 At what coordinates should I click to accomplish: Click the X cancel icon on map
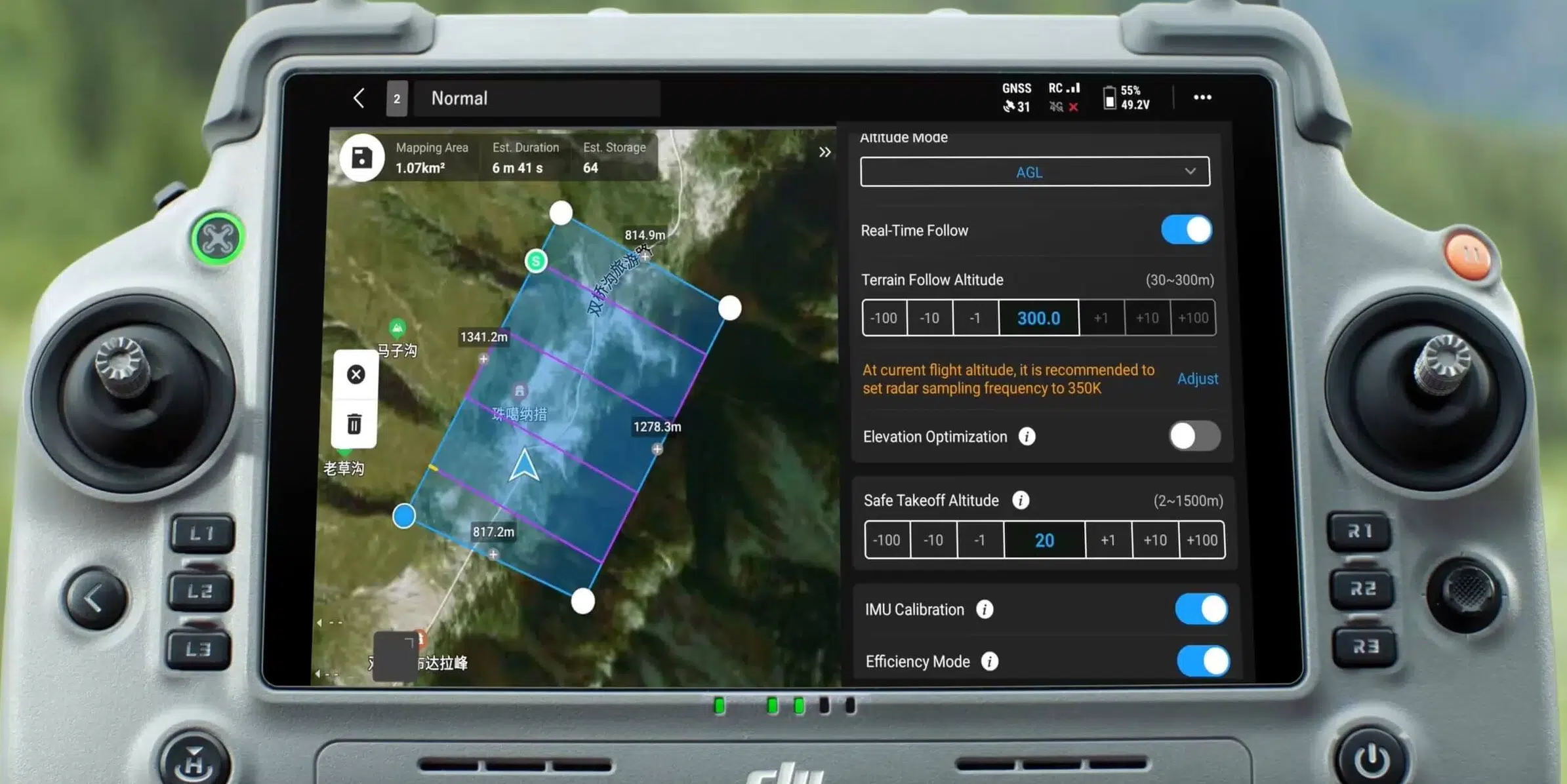pos(356,374)
